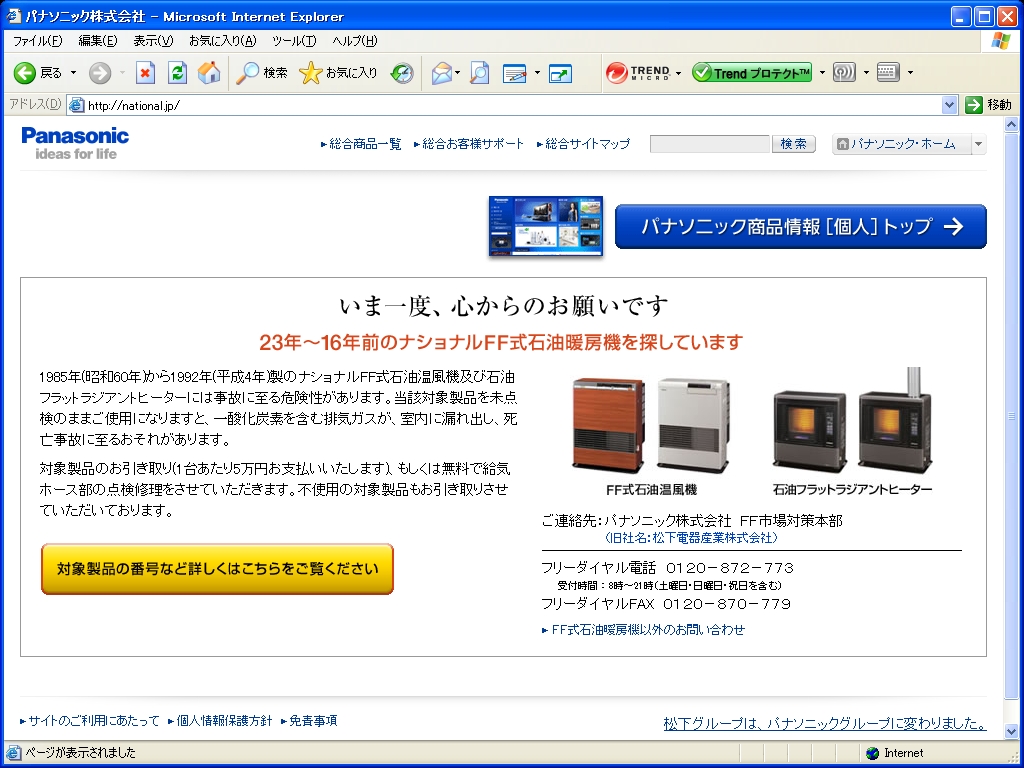Stop page loading with red X icon
Screen dimensions: 1024x768
coord(145,72)
